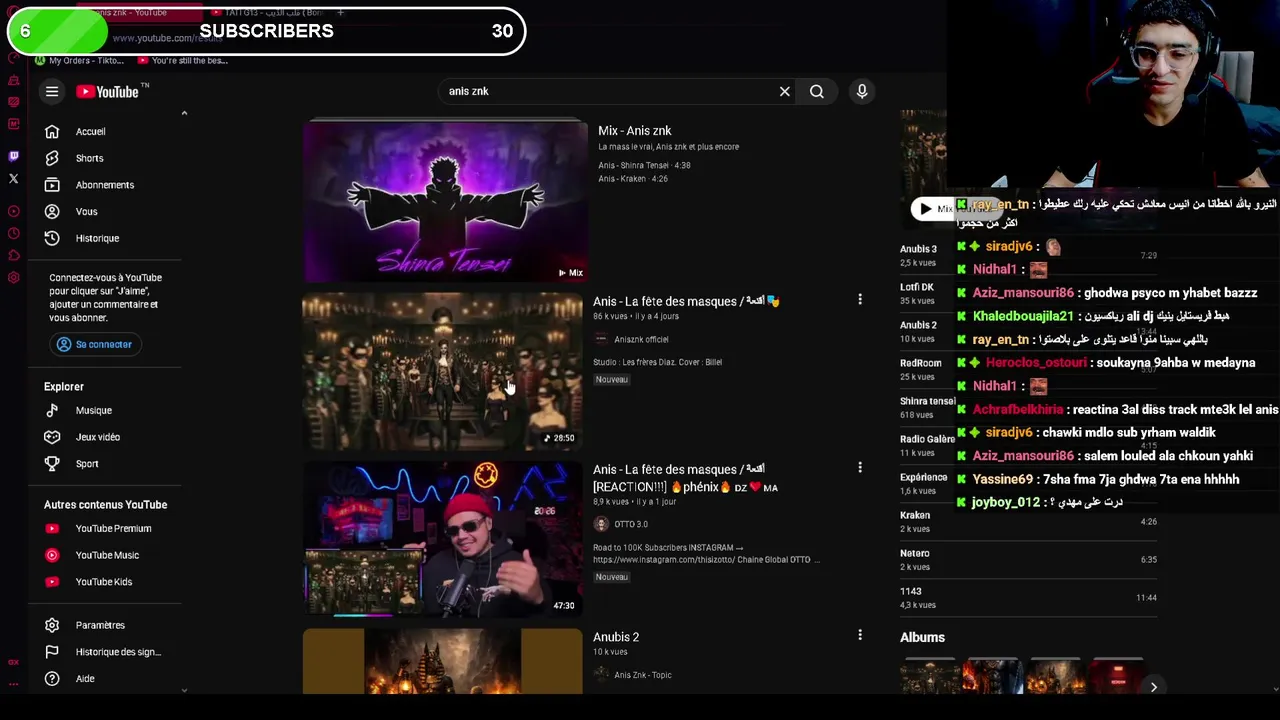Click the YouTube Kids icon

pos(52,582)
